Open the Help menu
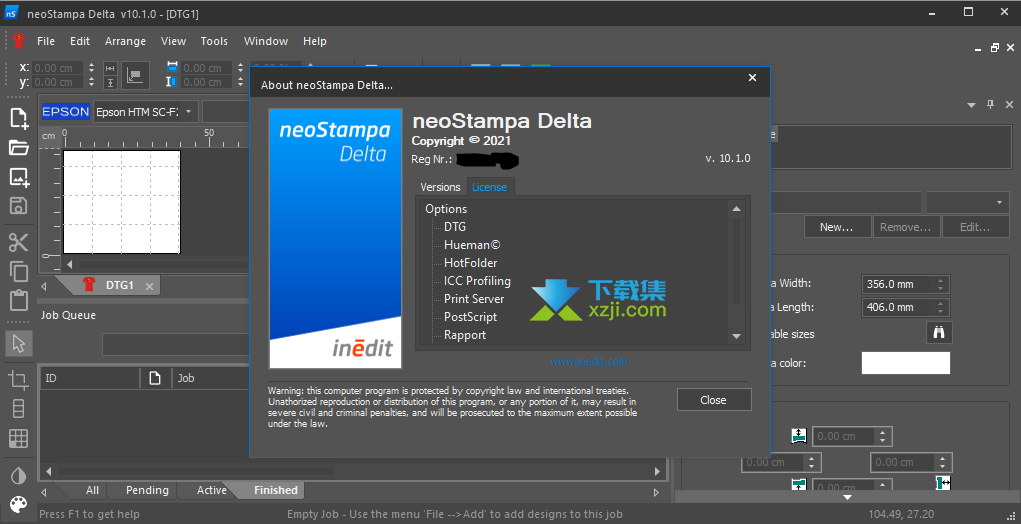The width and height of the screenshot is (1021, 524). pyautogui.click(x=315, y=41)
